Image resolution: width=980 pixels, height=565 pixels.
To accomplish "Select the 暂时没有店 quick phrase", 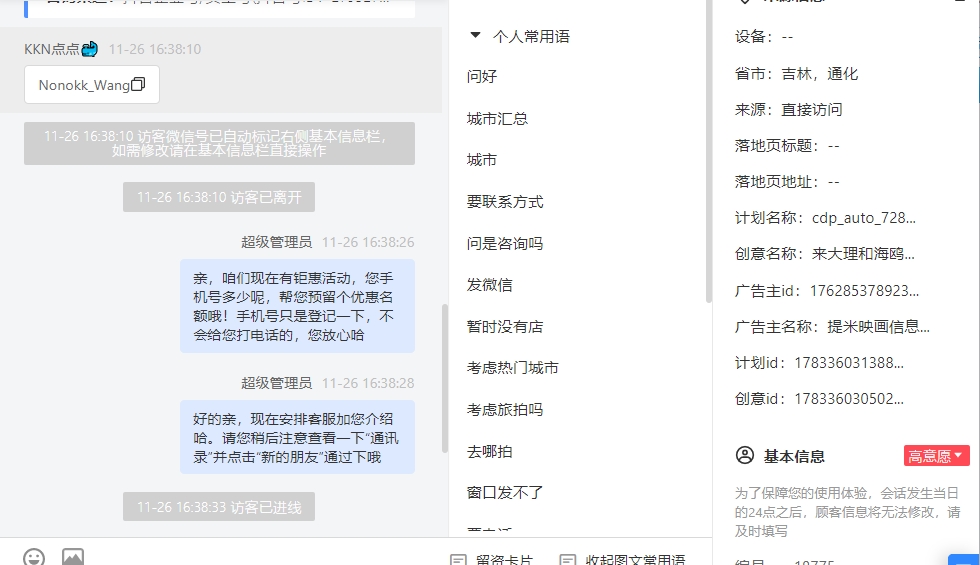I will point(505,326).
